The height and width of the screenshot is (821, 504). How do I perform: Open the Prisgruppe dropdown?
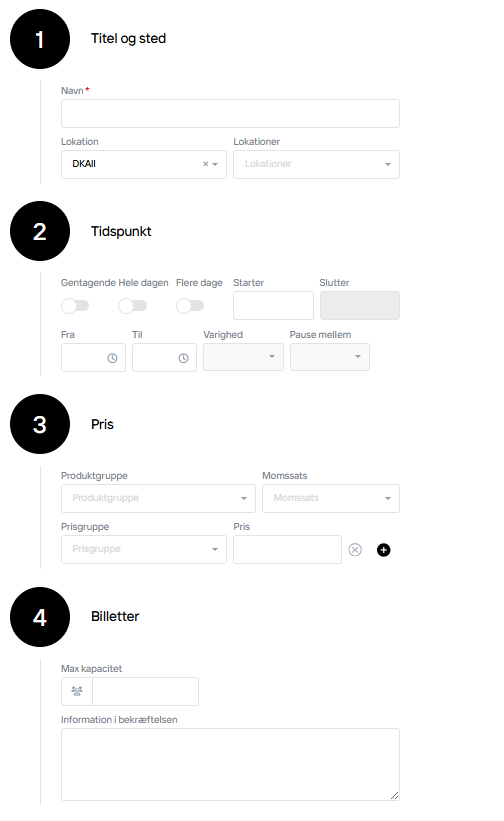pos(144,549)
